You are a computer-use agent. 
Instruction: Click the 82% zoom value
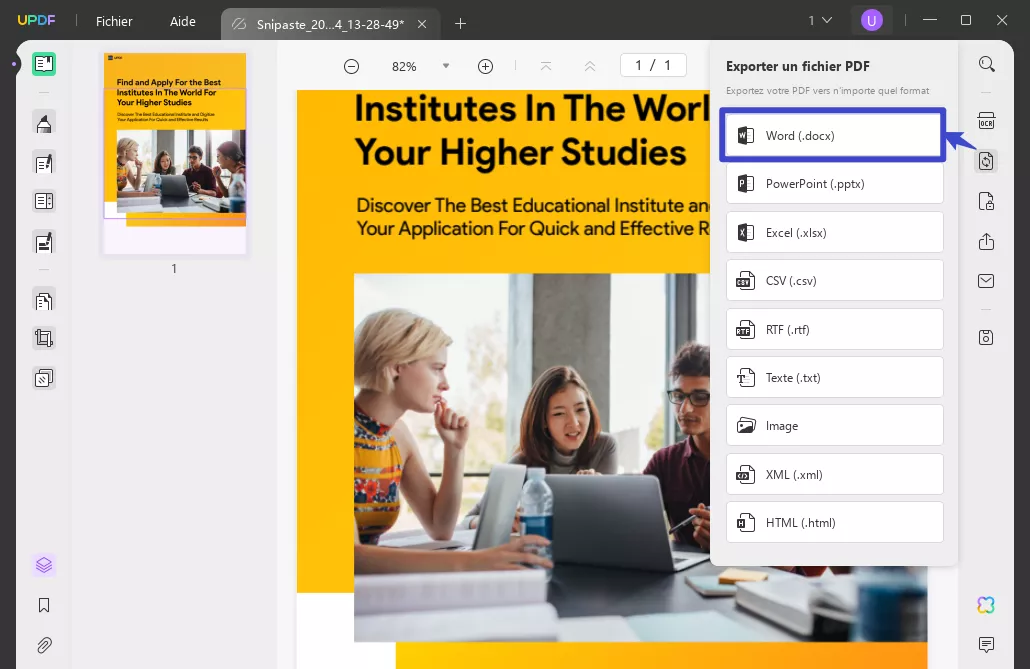[x=404, y=66]
